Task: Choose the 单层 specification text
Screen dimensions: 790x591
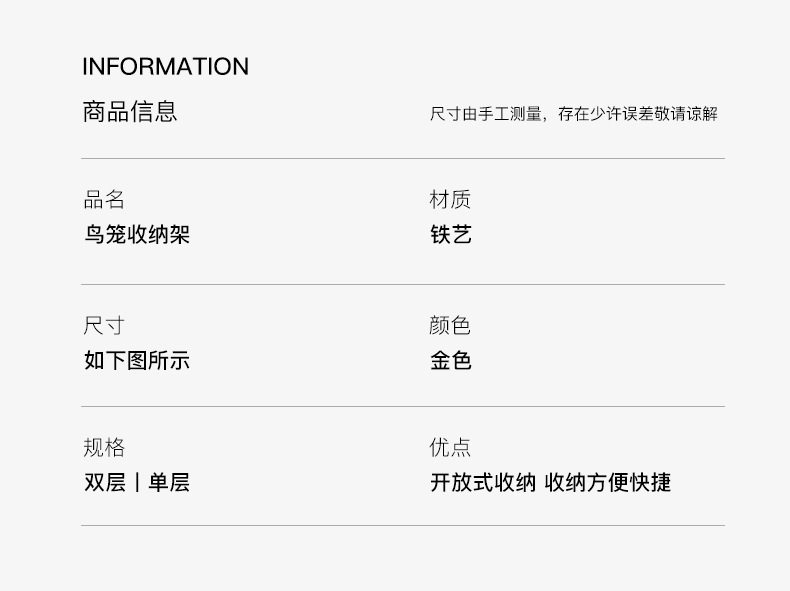Action: pos(168,483)
